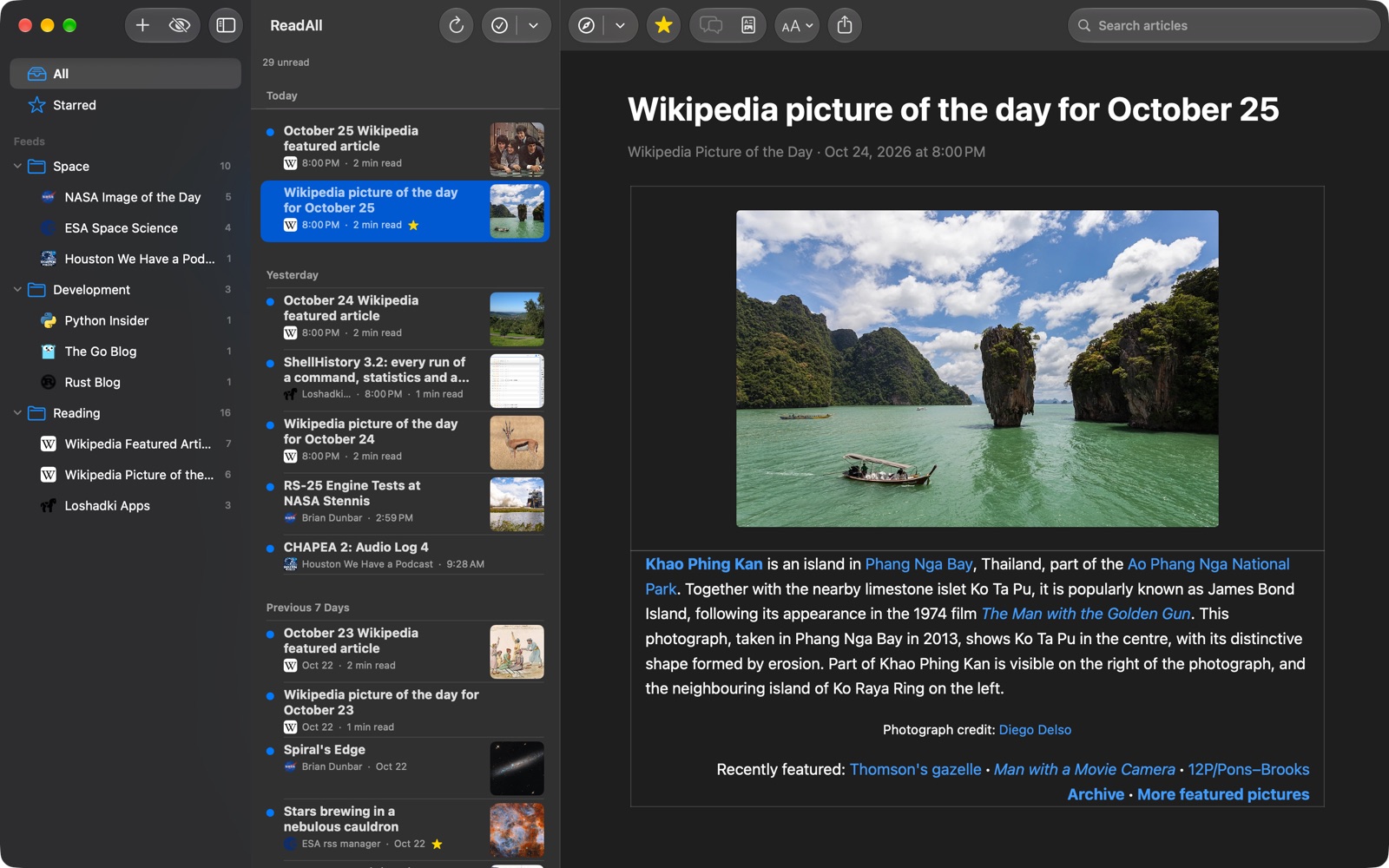Collapse the Development folder
1389x868 pixels.
click(17, 289)
